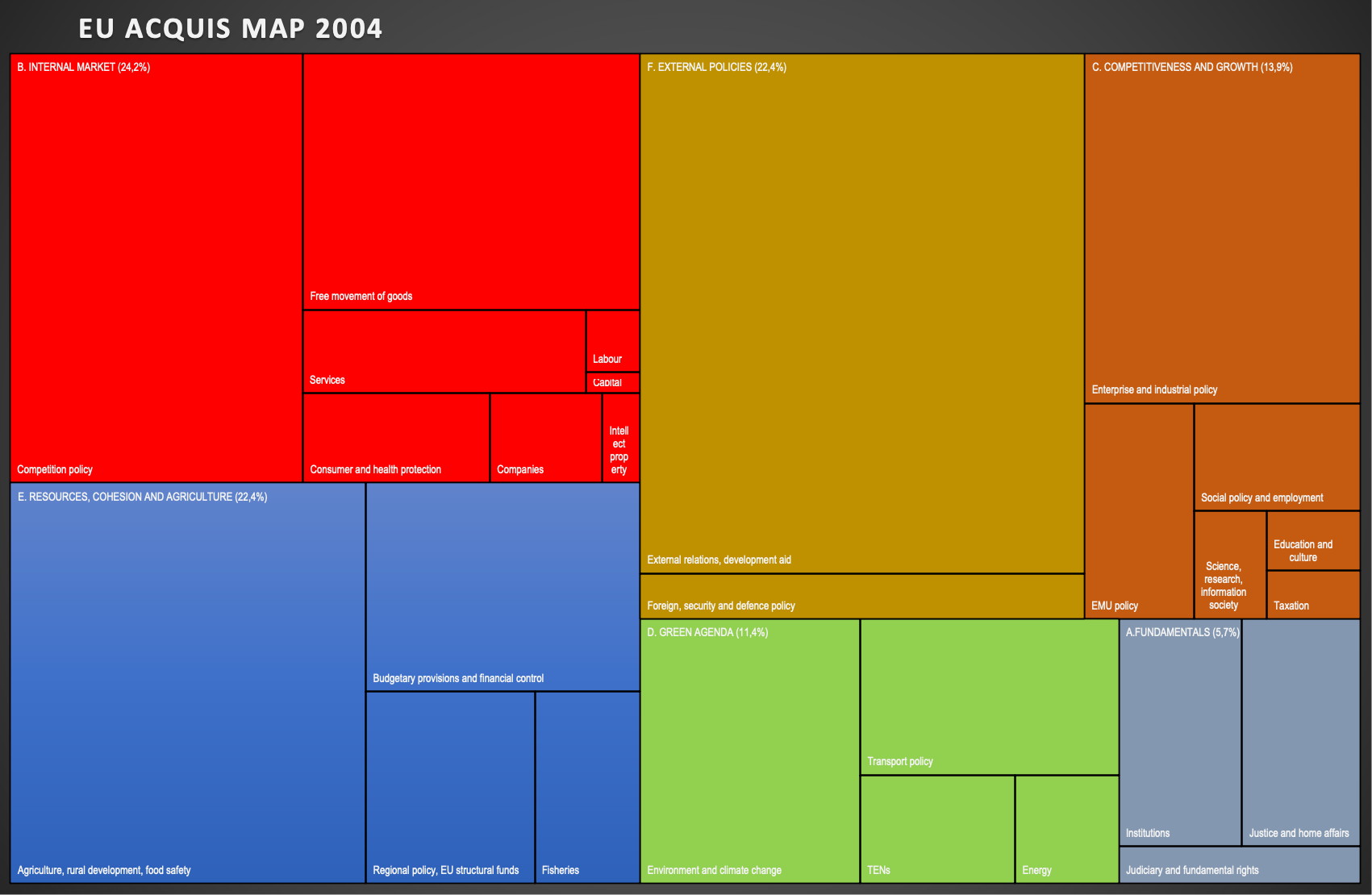The width and height of the screenshot is (1372, 895).
Task: Select Regional policy, EU structural funds cell
Action: (450, 786)
